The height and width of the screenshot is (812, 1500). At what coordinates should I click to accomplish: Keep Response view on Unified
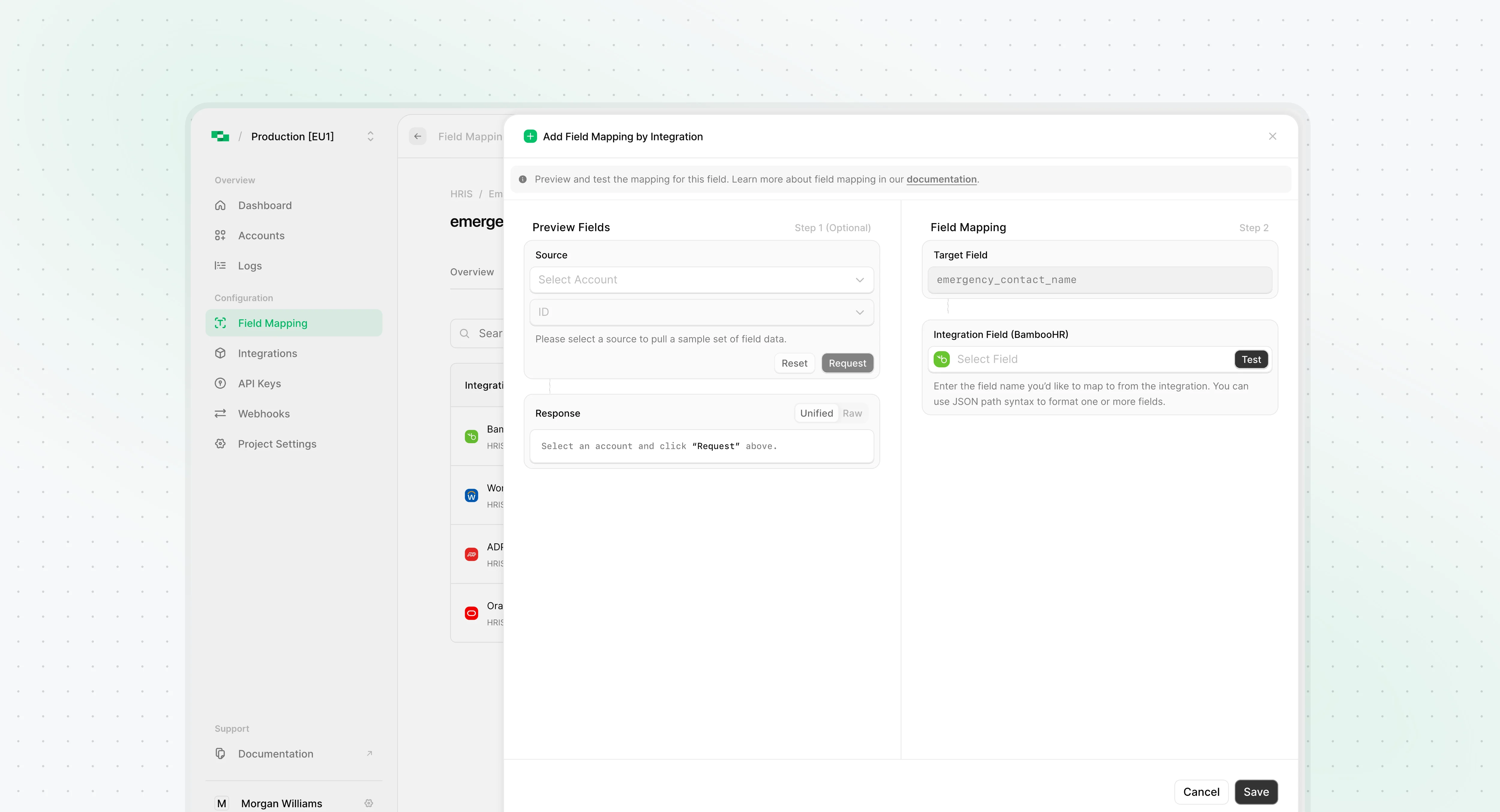(816, 413)
